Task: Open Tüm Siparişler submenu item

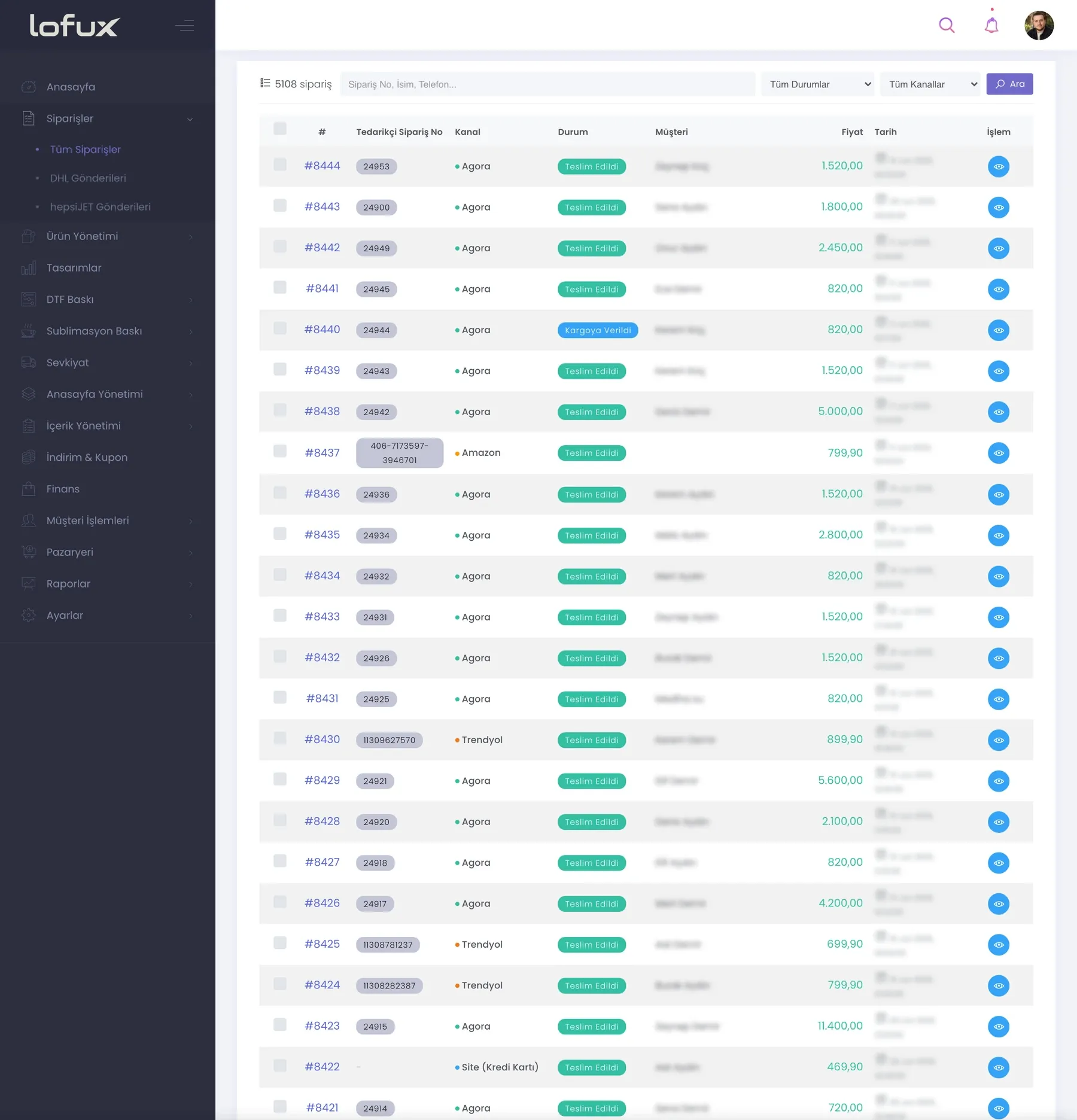Action: 86,150
